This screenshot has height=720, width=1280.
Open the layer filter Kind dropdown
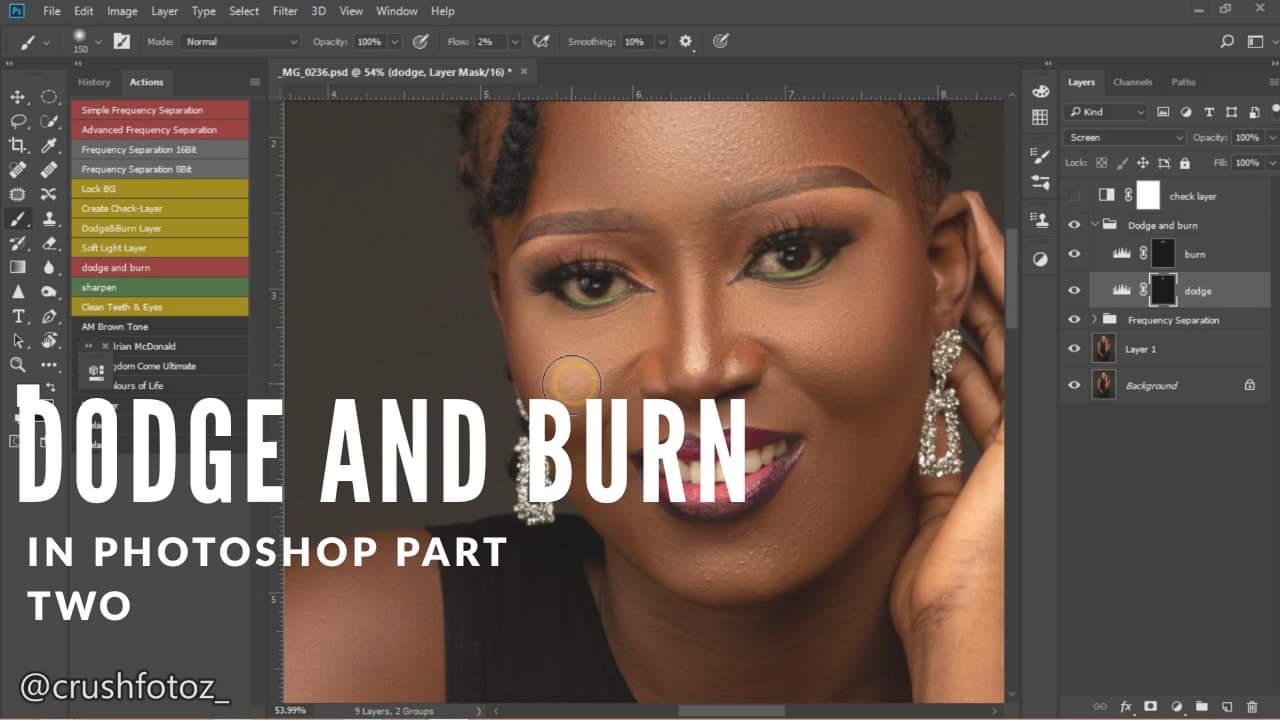click(1106, 112)
